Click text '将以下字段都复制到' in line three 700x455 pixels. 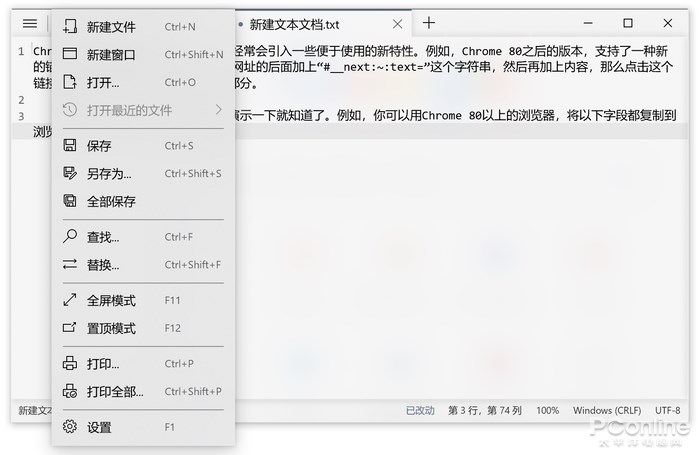pos(621,116)
